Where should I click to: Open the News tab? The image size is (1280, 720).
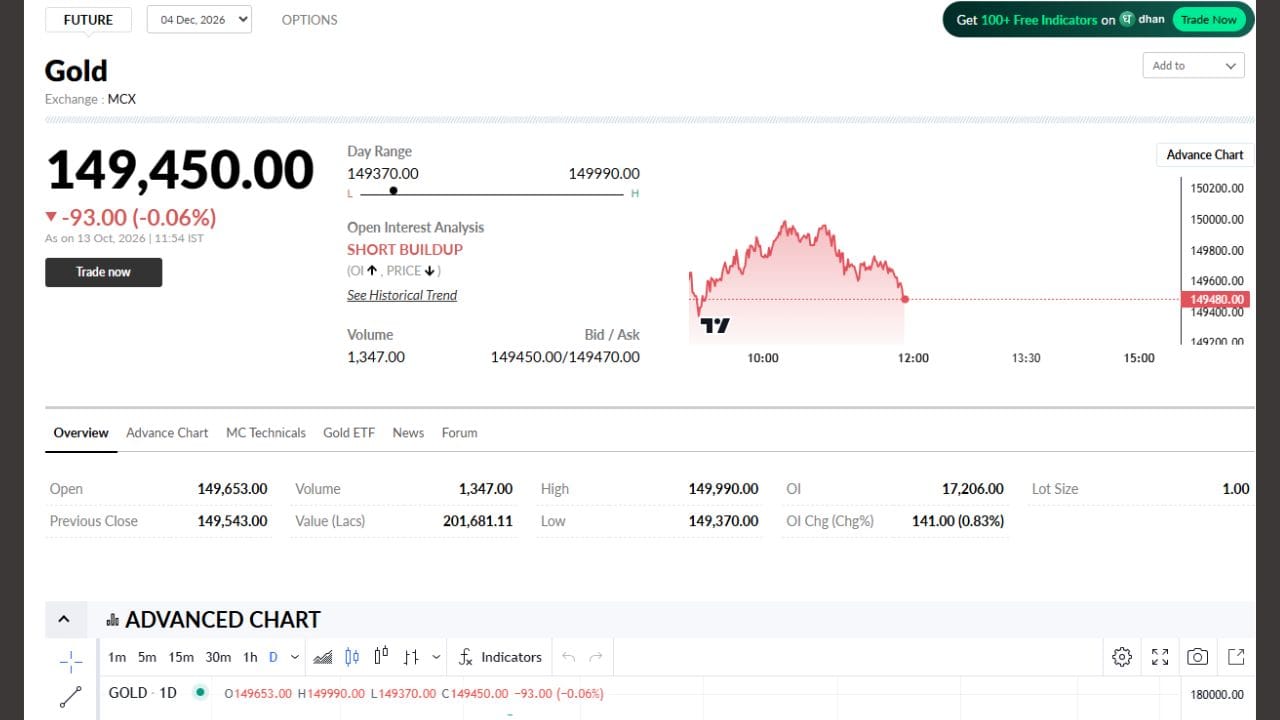point(408,433)
